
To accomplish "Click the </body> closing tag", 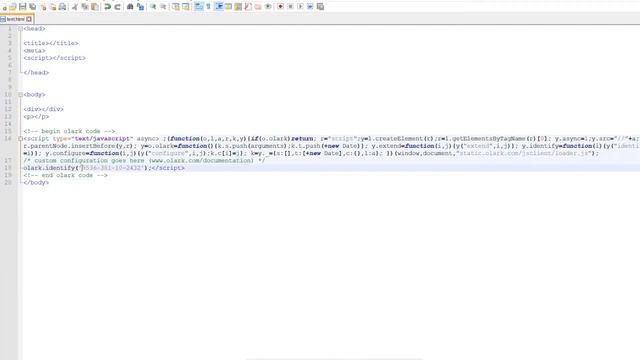I will coord(36,183).
